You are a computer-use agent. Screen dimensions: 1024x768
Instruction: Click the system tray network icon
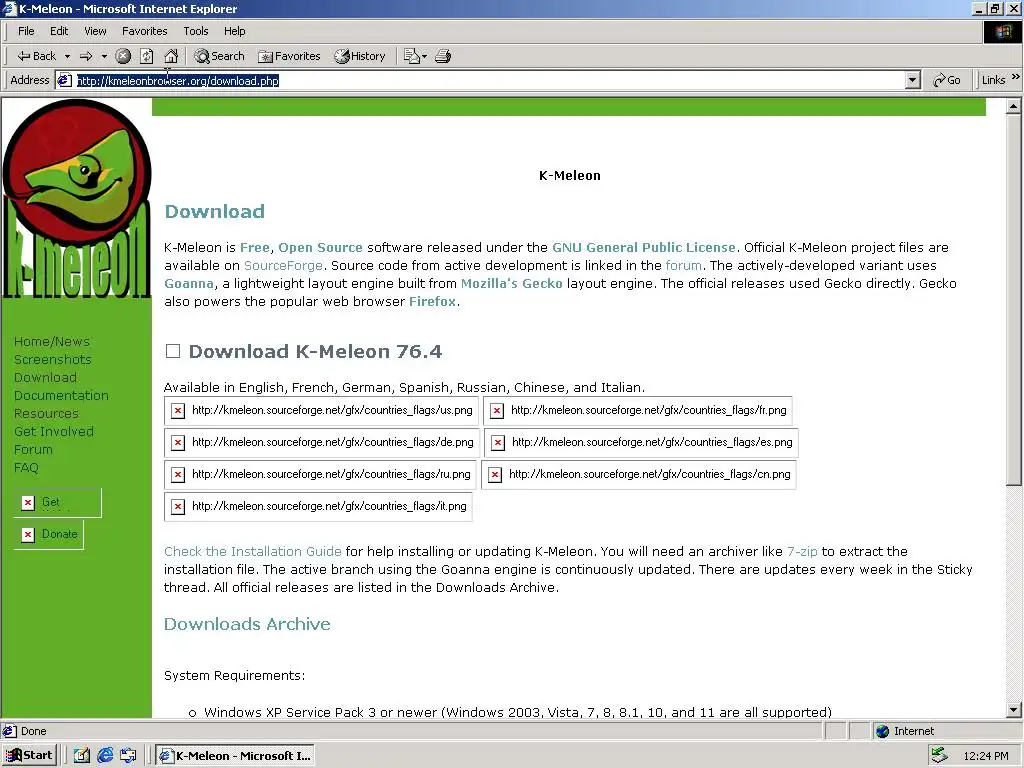tap(939, 756)
